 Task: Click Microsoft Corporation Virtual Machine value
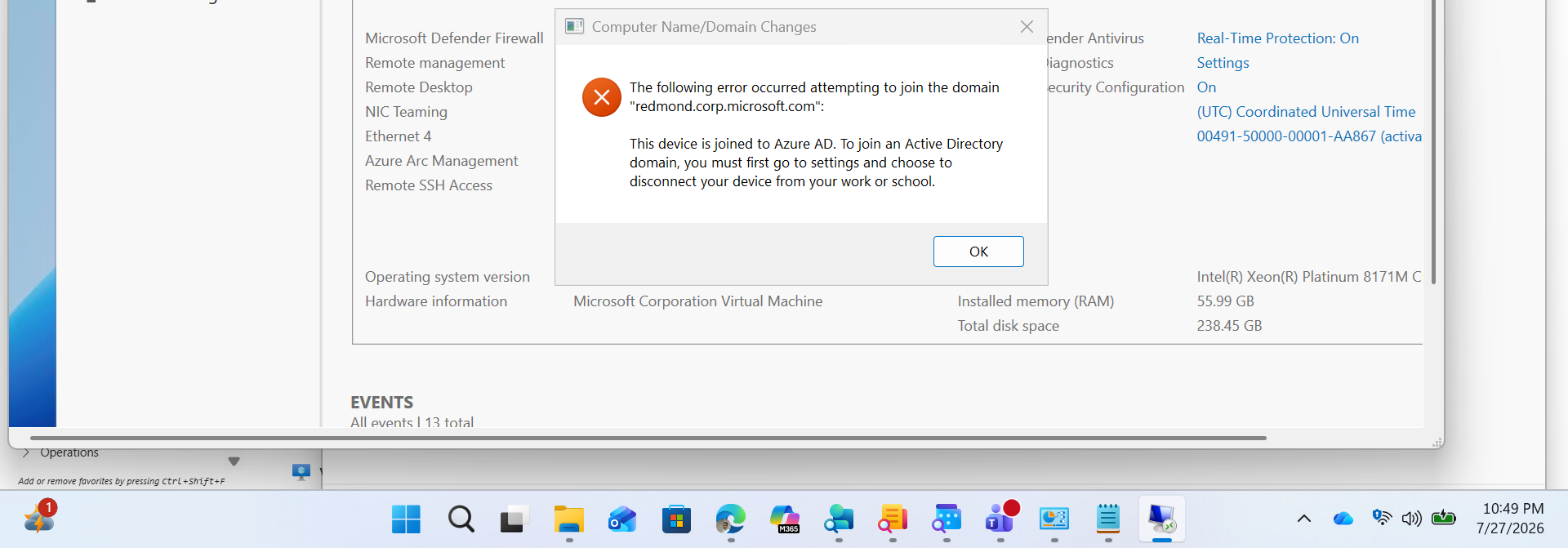coord(697,301)
